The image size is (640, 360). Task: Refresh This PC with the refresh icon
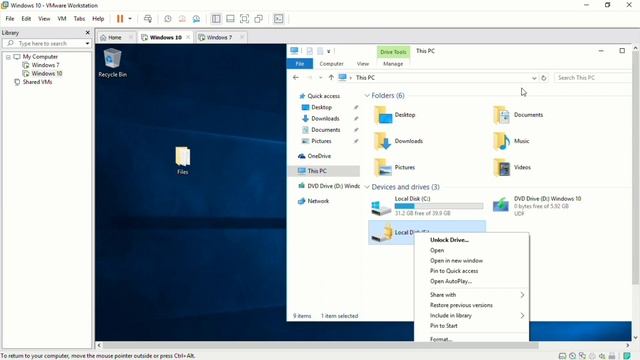544,78
